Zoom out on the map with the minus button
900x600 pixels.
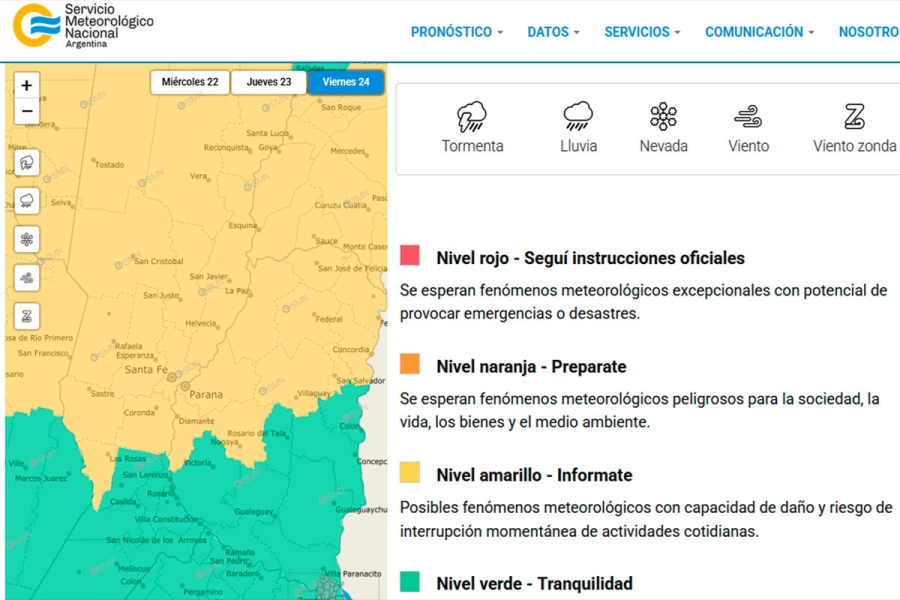27,111
